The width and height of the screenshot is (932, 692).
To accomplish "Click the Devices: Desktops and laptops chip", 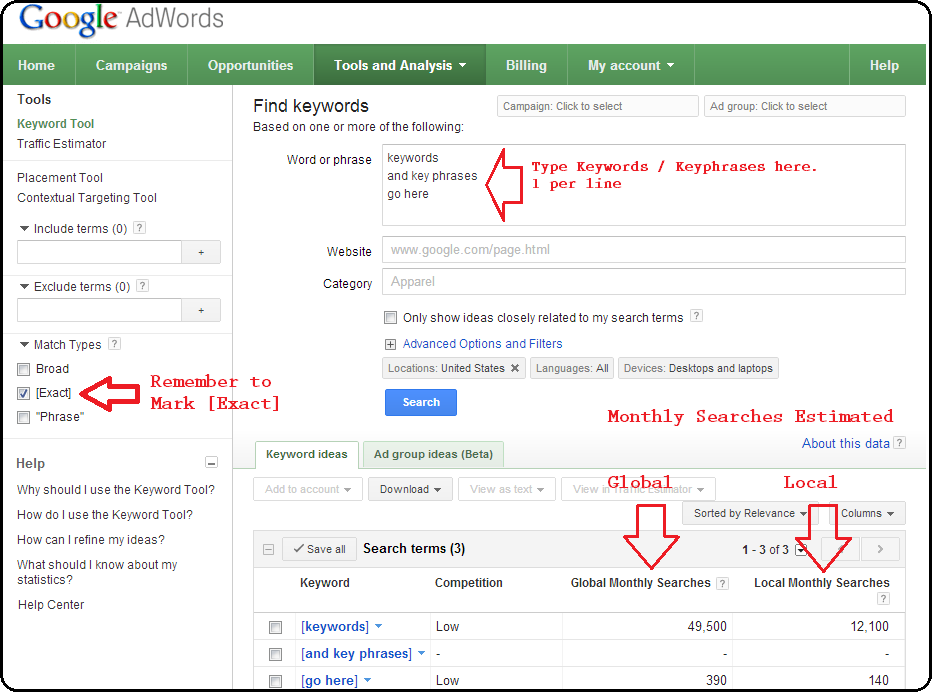I will pyautogui.click(x=698, y=368).
